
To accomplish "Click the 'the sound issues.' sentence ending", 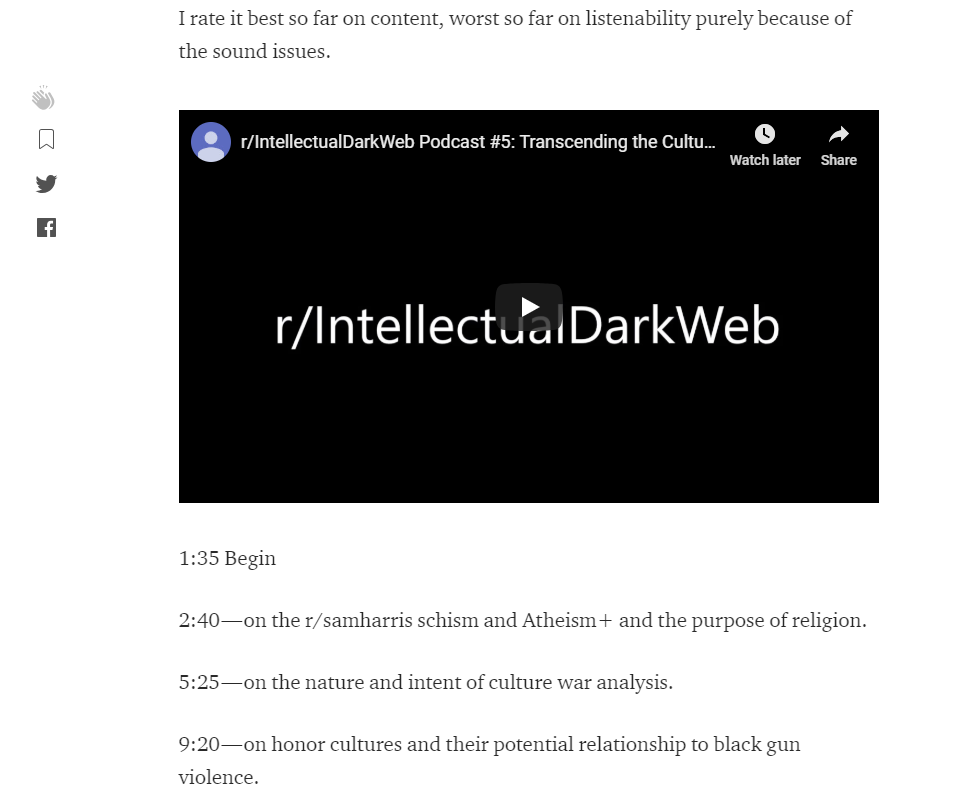I will tap(254, 51).
